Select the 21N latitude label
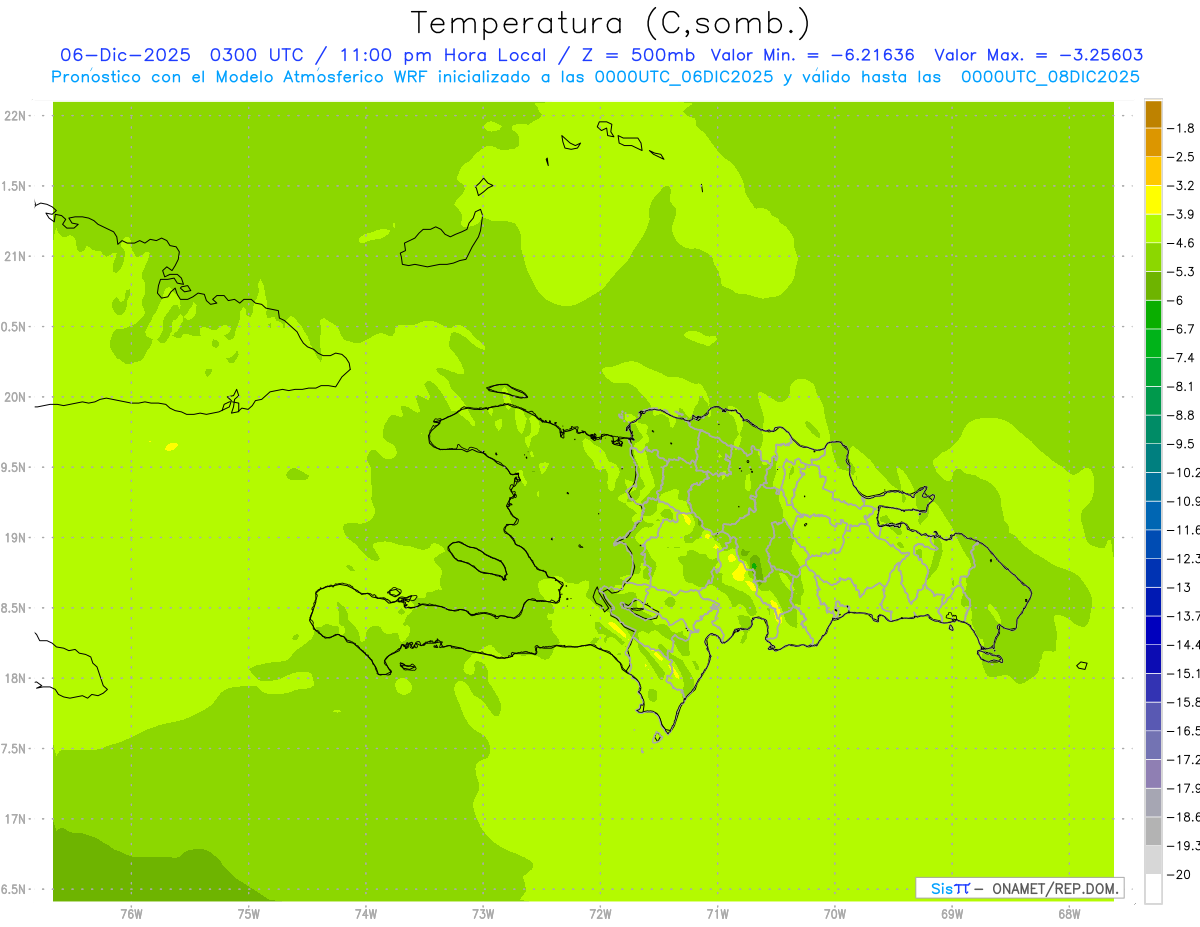Screen dimensions: 1200x927 pyautogui.click(x=15, y=256)
